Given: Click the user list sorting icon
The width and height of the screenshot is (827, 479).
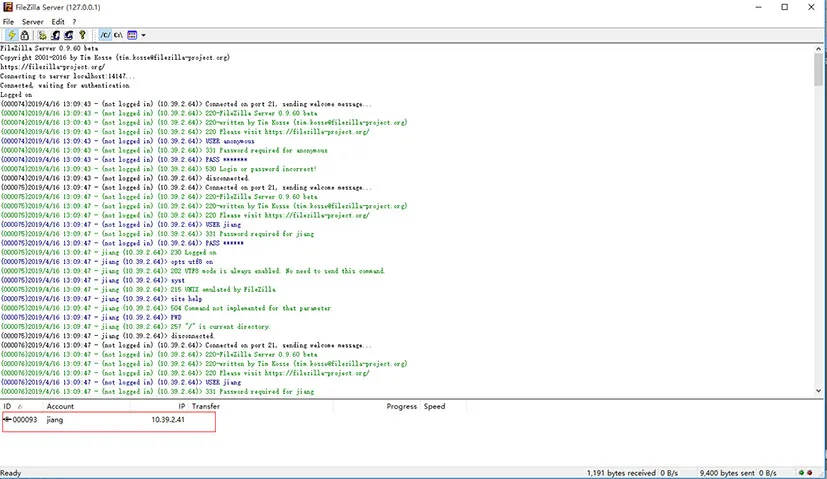Looking at the screenshot, I should pos(132,35).
